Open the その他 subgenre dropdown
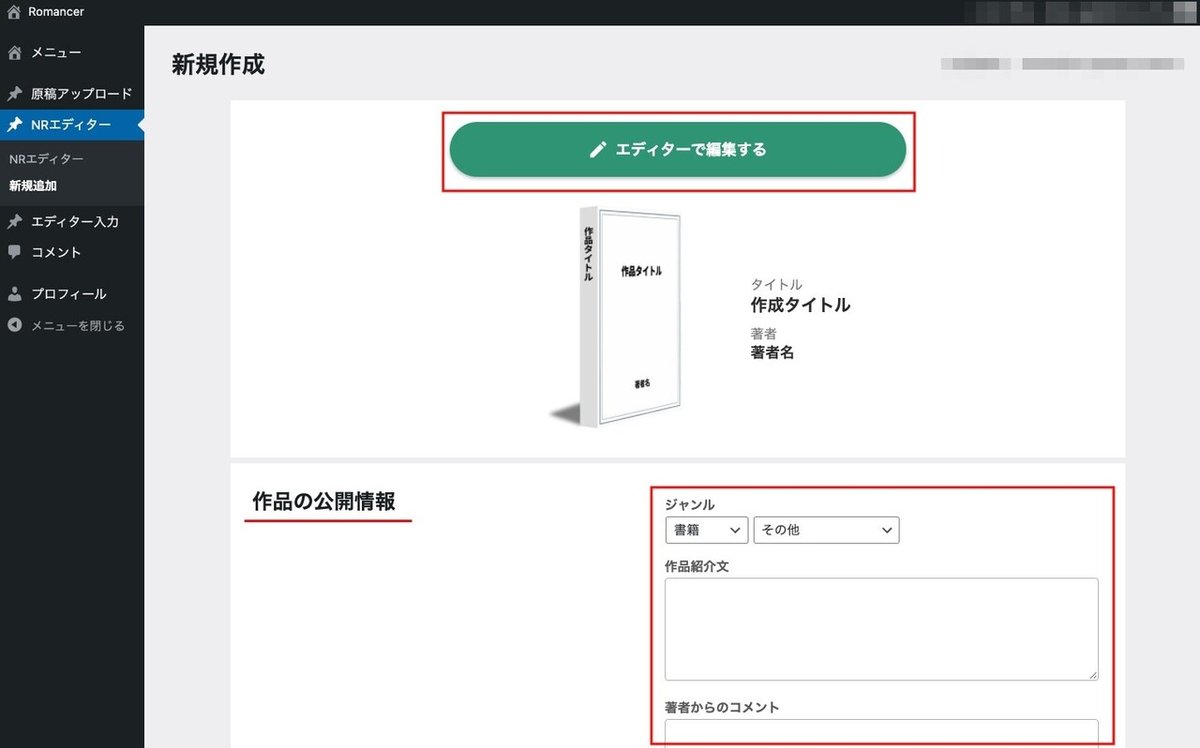Image resolution: width=1200 pixels, height=748 pixels. [x=826, y=530]
